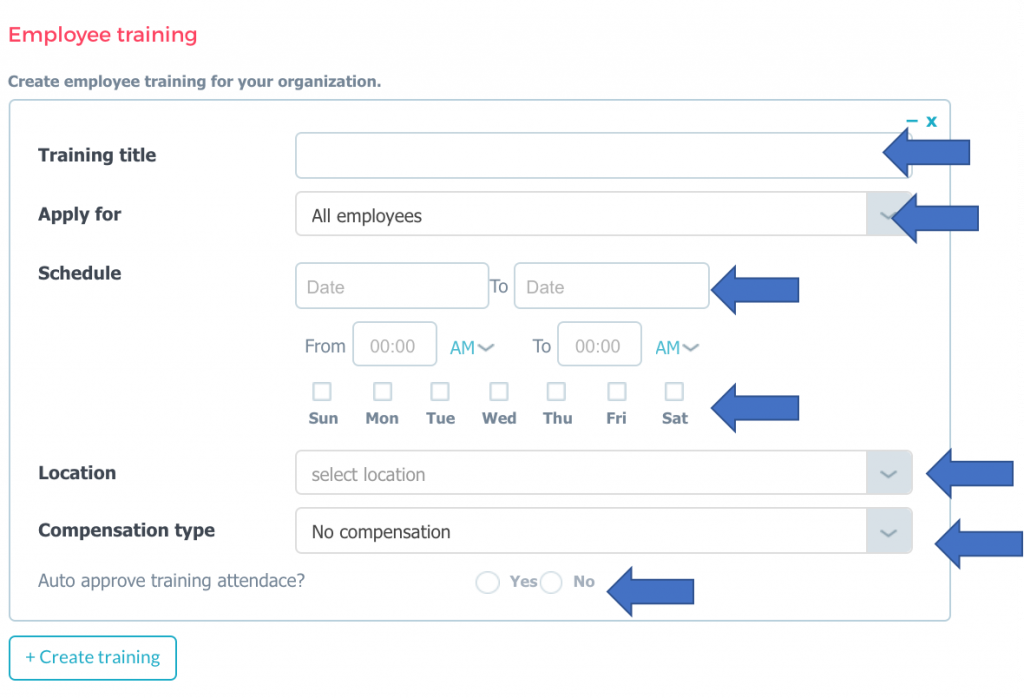This screenshot has width=1024, height=698.
Task: Check the Mon checkbox
Action: coord(381,391)
